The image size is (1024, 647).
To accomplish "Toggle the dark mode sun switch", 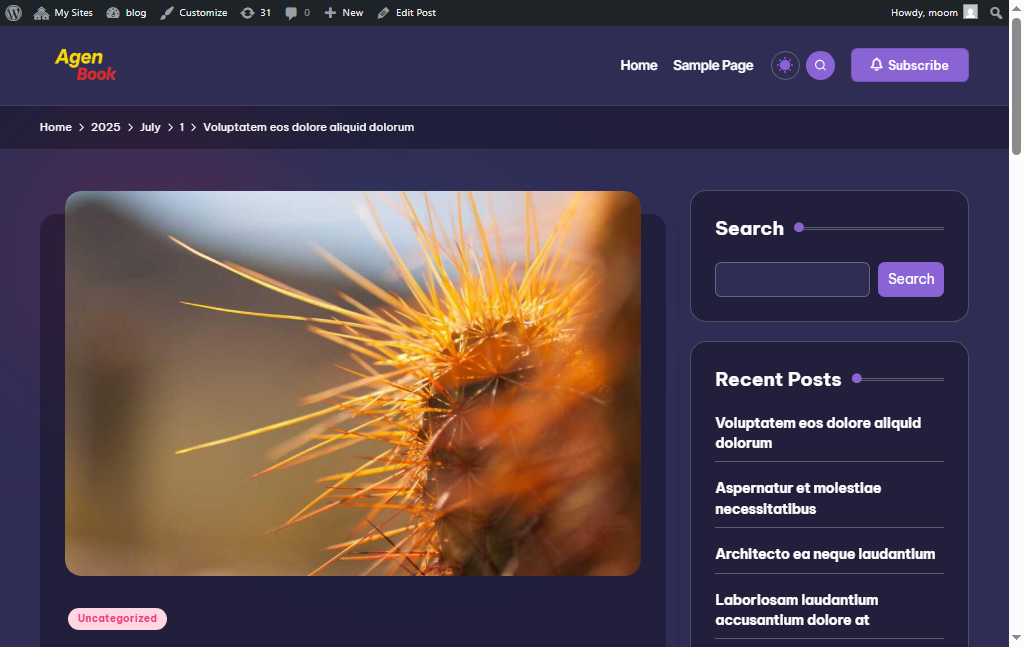I will pos(785,64).
